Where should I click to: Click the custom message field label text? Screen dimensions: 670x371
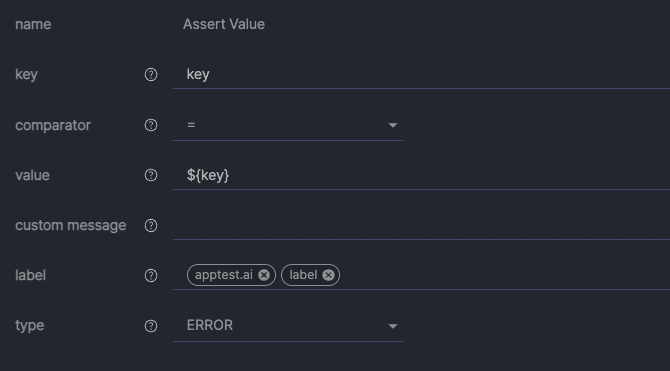[71, 225]
